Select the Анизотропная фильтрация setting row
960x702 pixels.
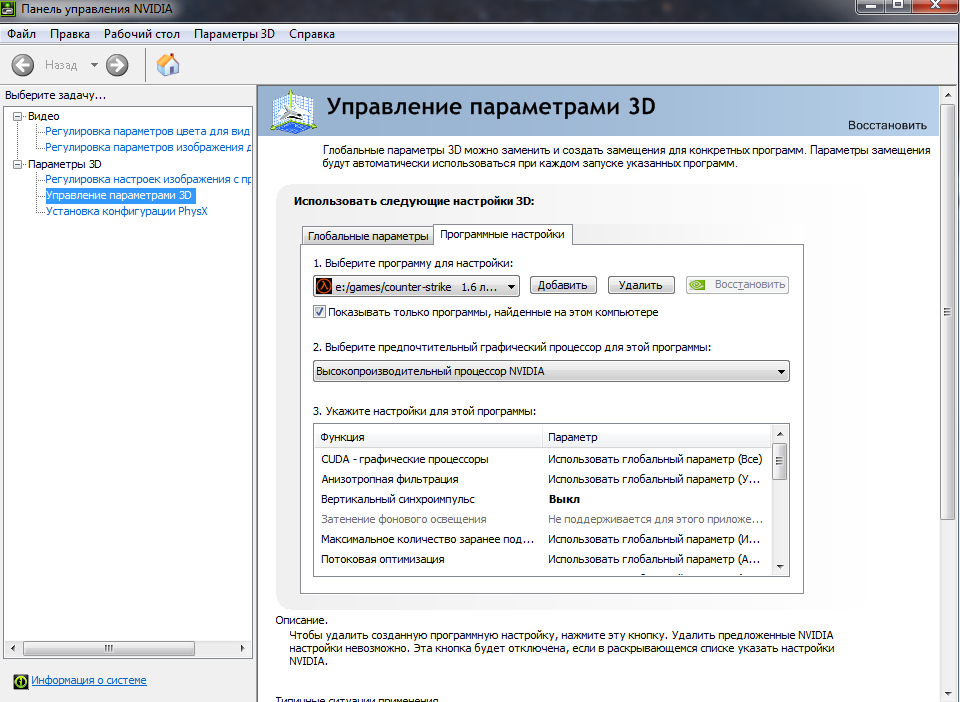pyautogui.click(x=543, y=479)
